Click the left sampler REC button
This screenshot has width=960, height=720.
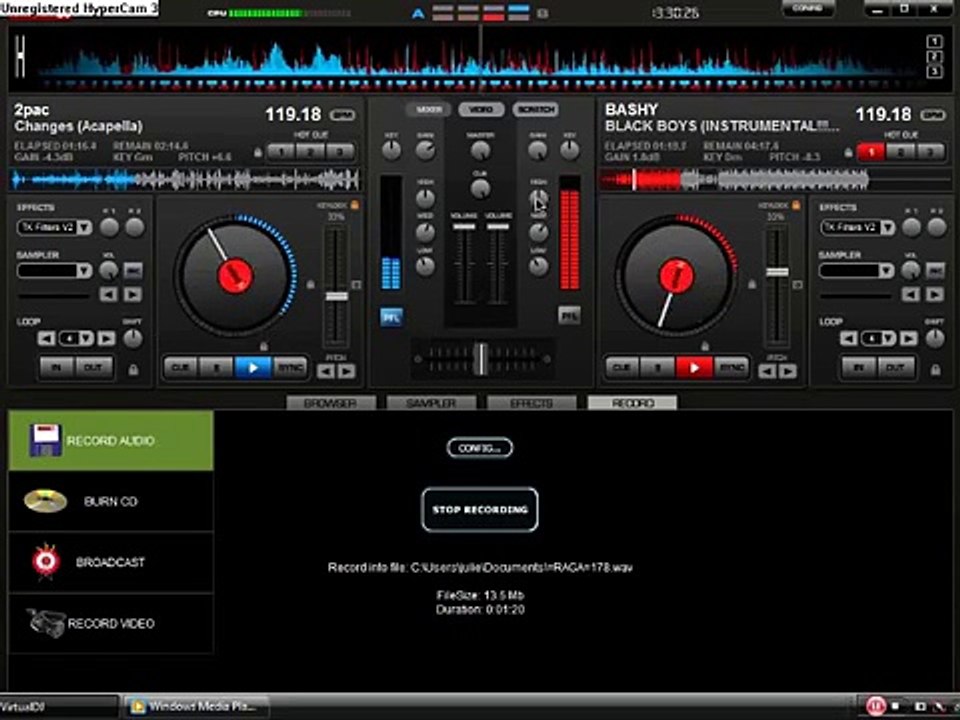click(133, 271)
